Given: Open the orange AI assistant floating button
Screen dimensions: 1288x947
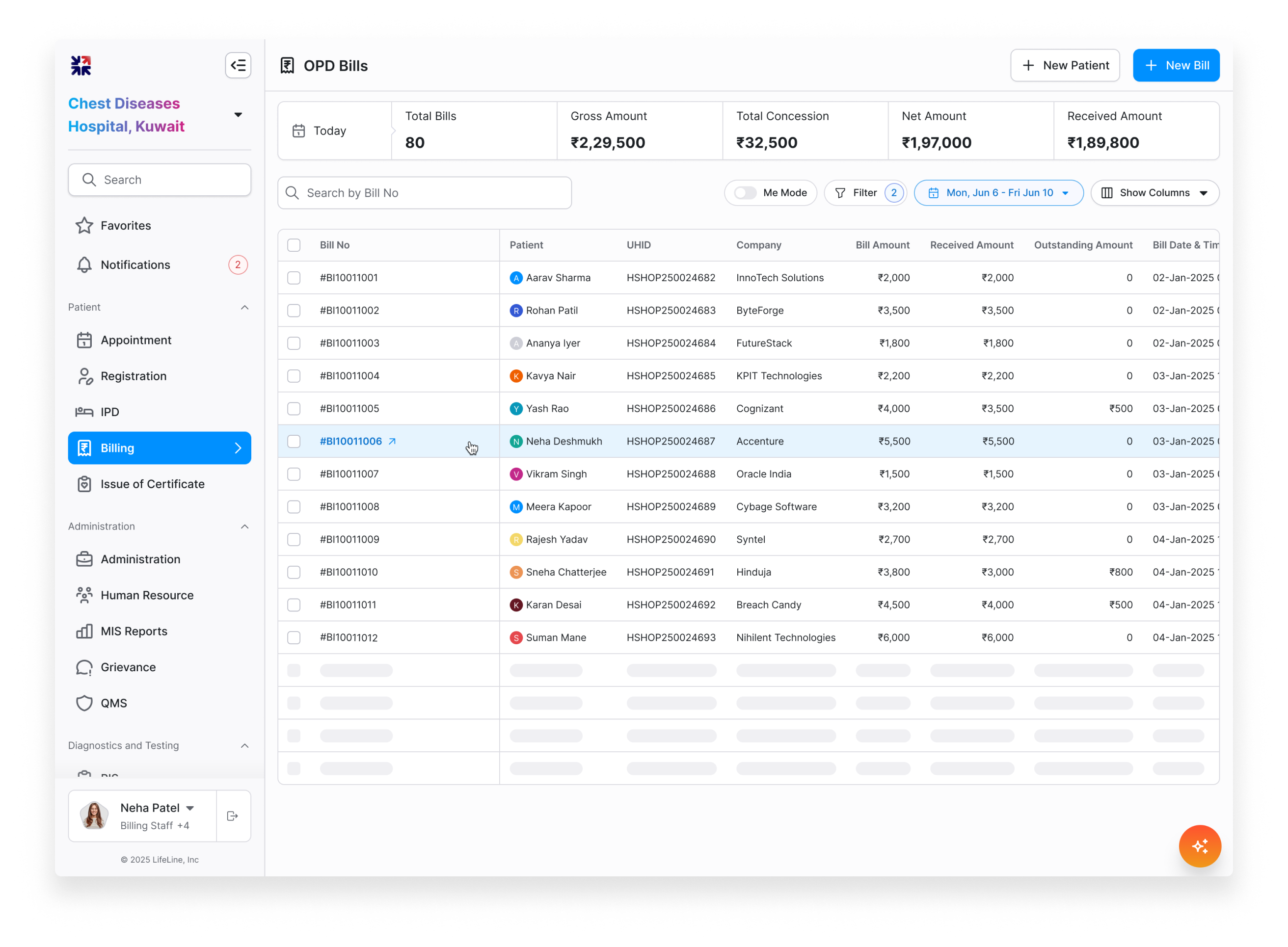Looking at the screenshot, I should [x=1199, y=845].
